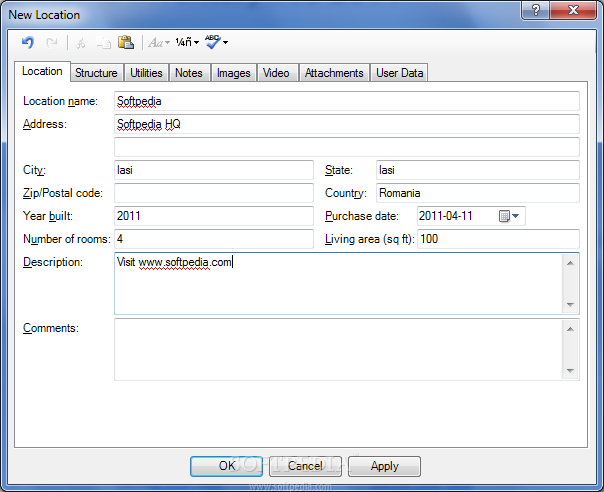This screenshot has width=604, height=492.
Task: Click the Redo toolbar icon
Action: coord(52,42)
